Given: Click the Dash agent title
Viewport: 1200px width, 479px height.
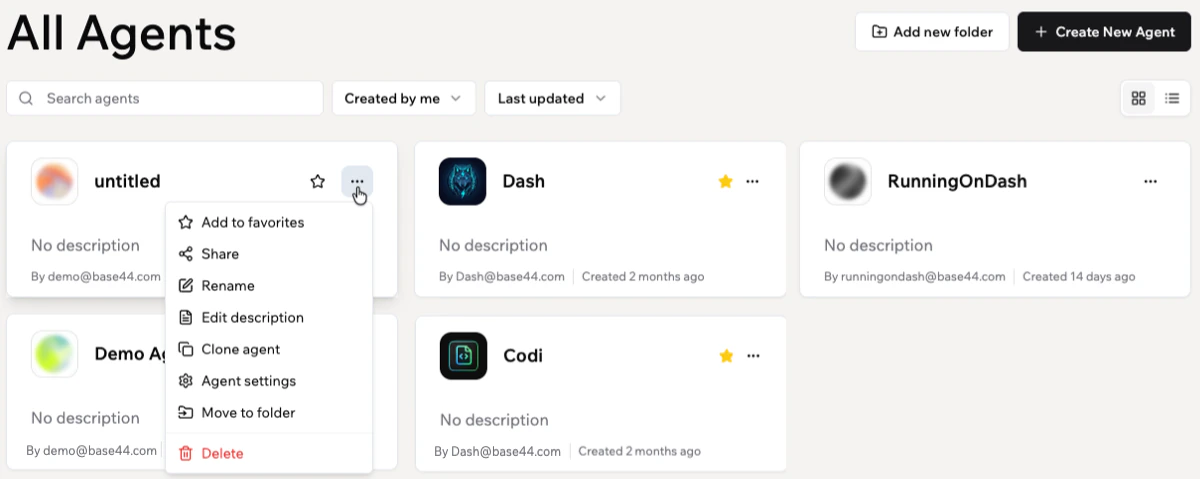Looking at the screenshot, I should click(523, 181).
